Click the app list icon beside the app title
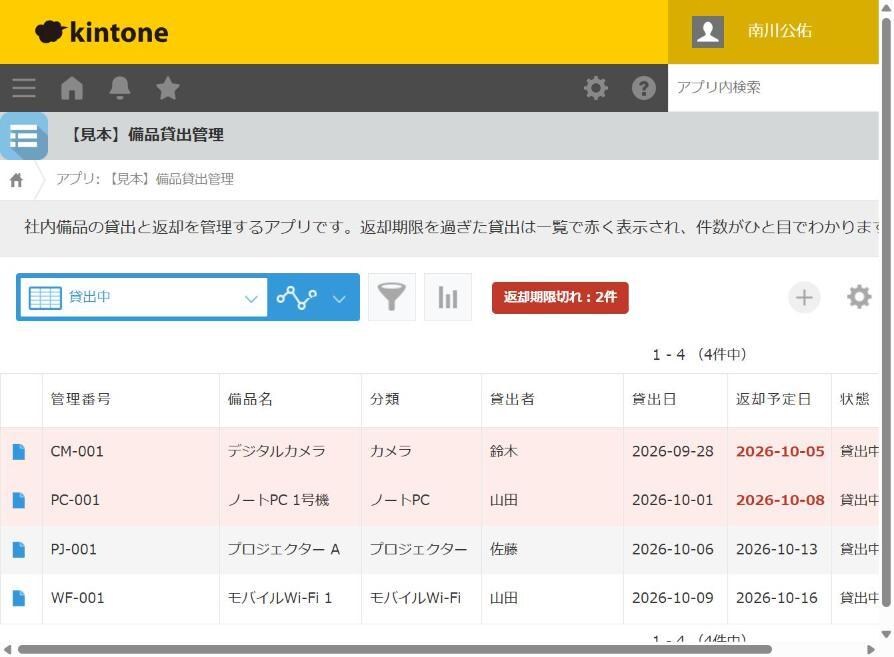The image size is (894, 657). (24, 136)
